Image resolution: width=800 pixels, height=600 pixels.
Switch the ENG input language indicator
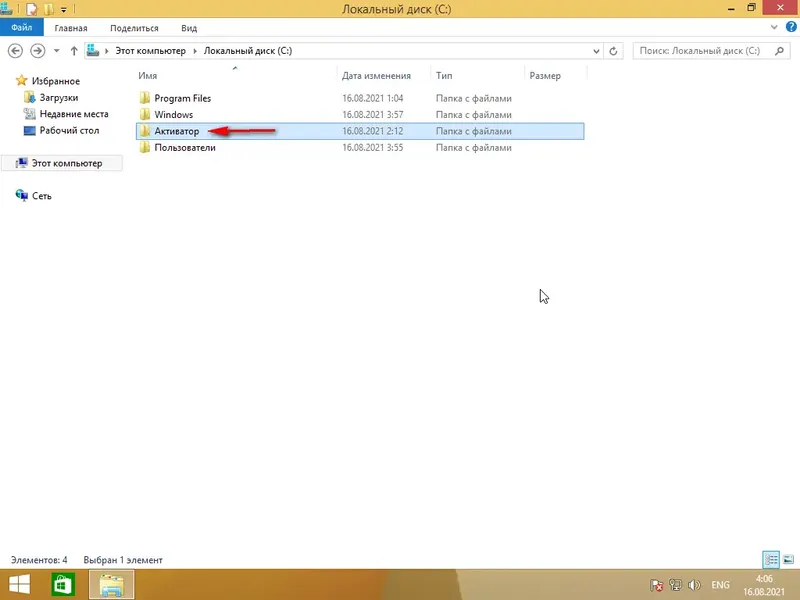(x=720, y=585)
